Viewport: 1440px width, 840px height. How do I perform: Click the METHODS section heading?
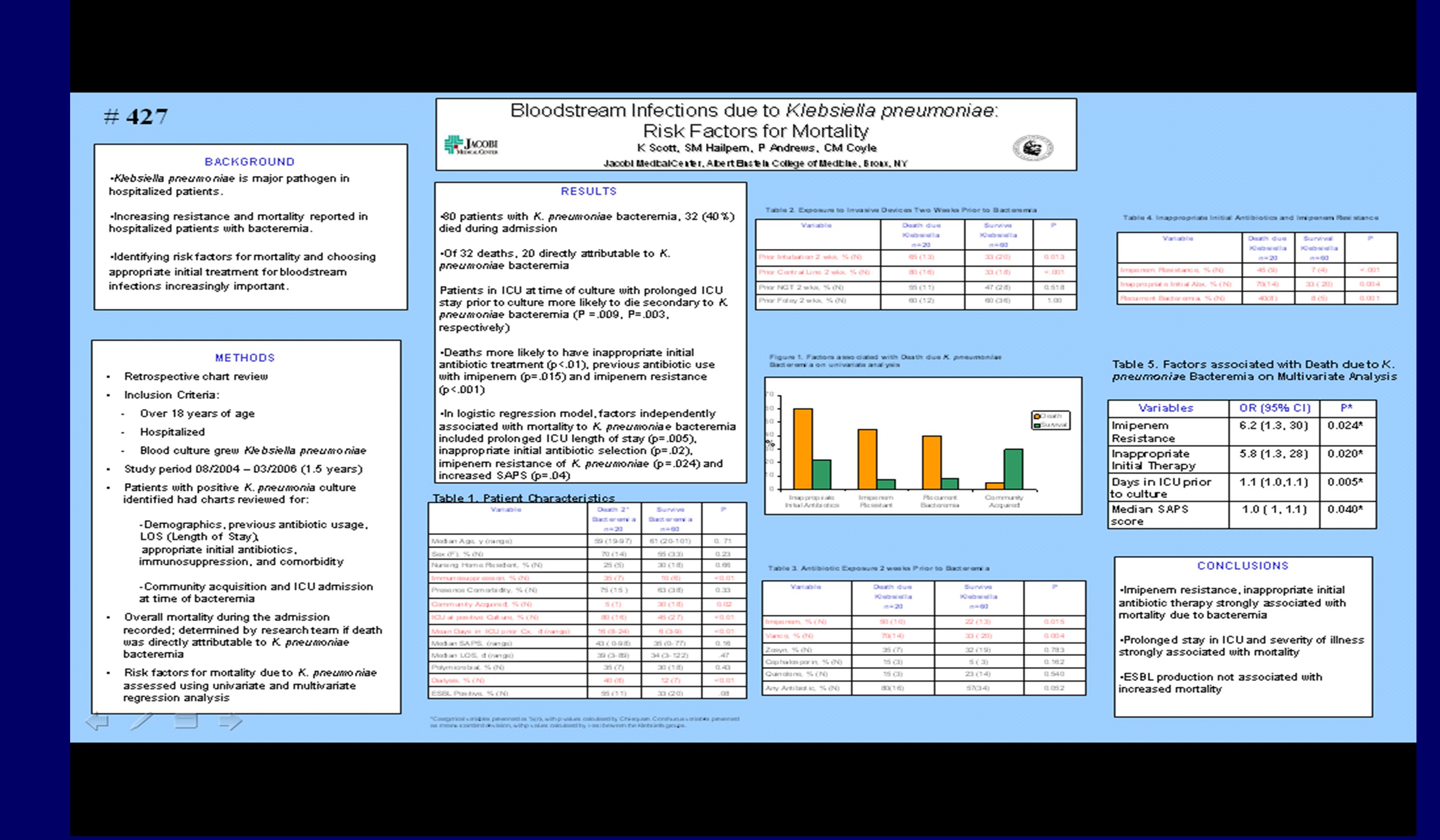pyautogui.click(x=245, y=358)
